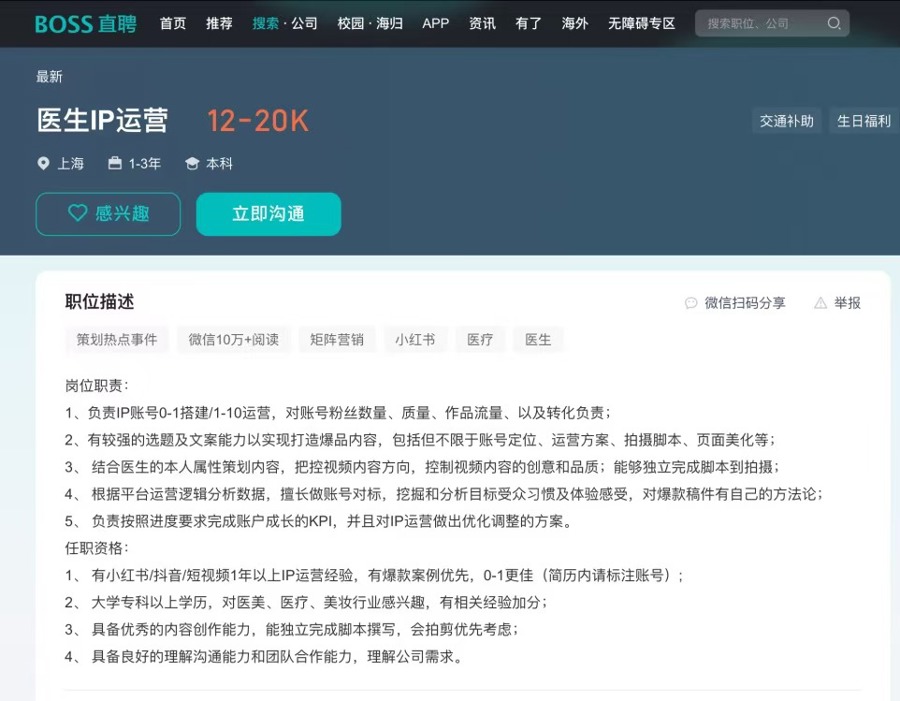This screenshot has width=900, height=701.
Task: Open the 校园 · 海归 menu
Action: 370,23
